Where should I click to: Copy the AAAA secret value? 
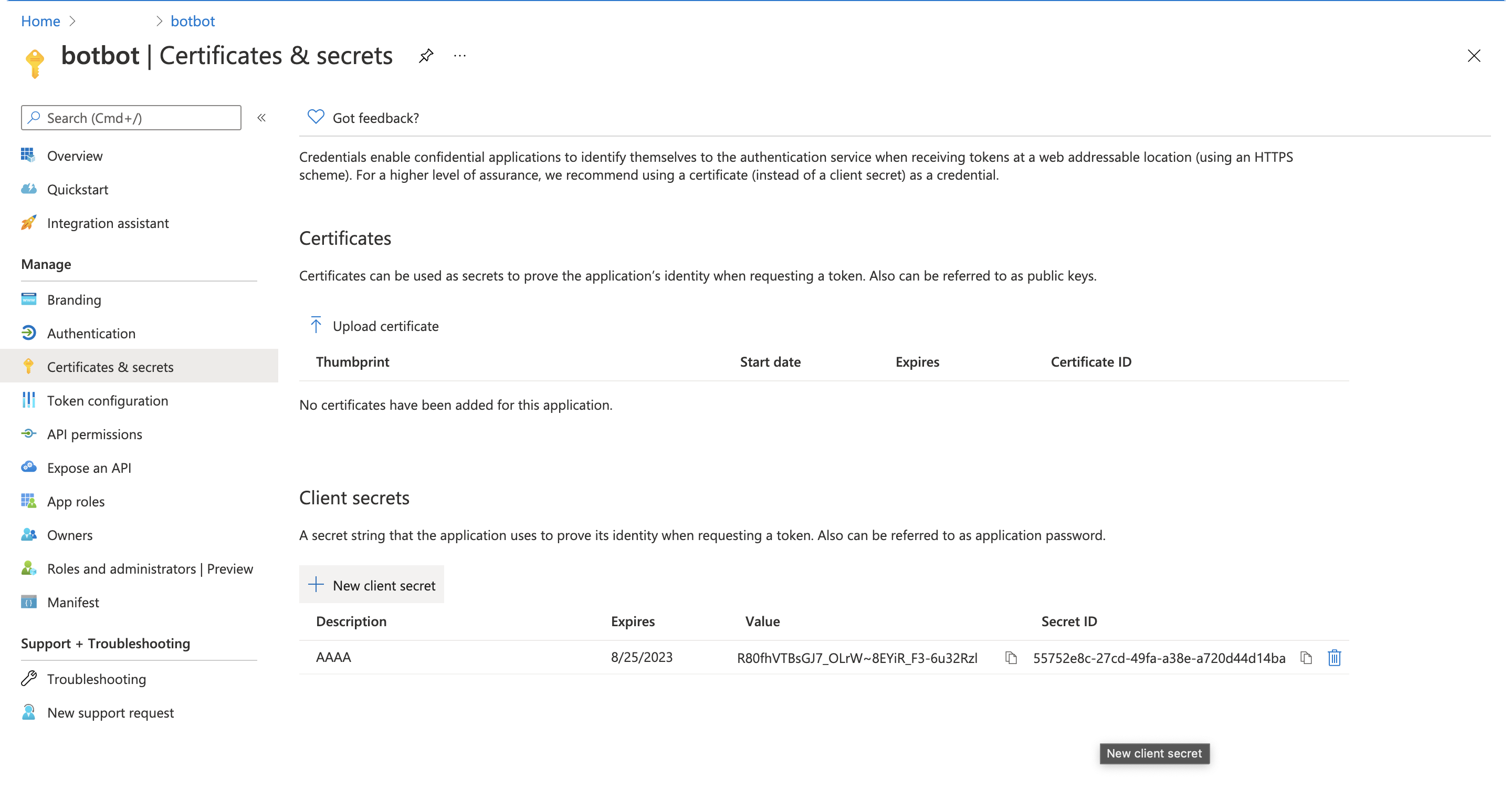(x=1011, y=658)
